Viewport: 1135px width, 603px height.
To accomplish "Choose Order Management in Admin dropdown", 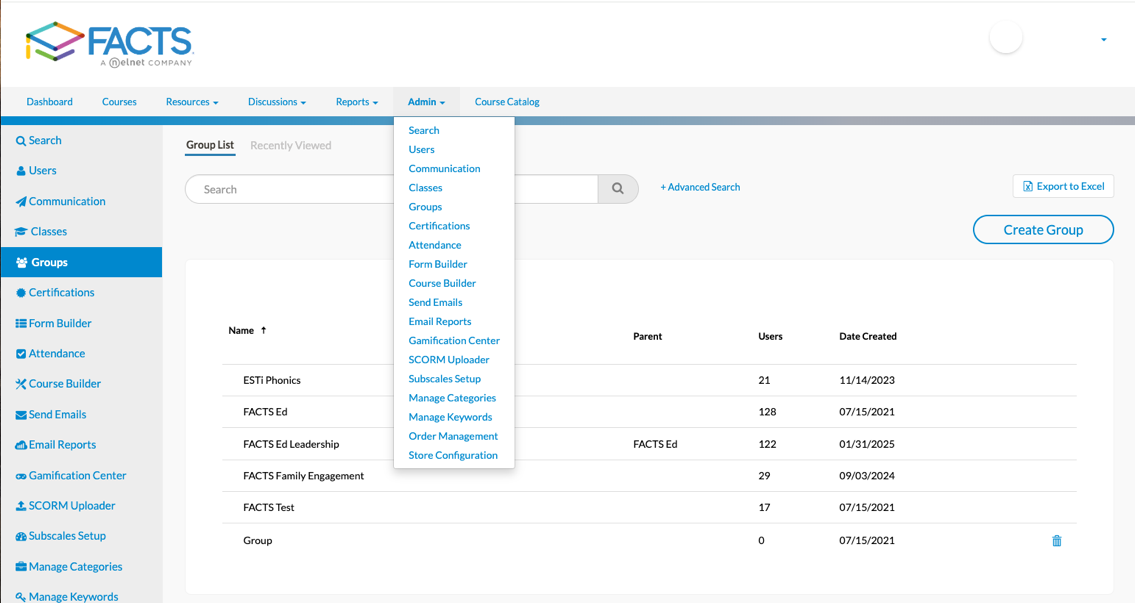I will 453,437.
